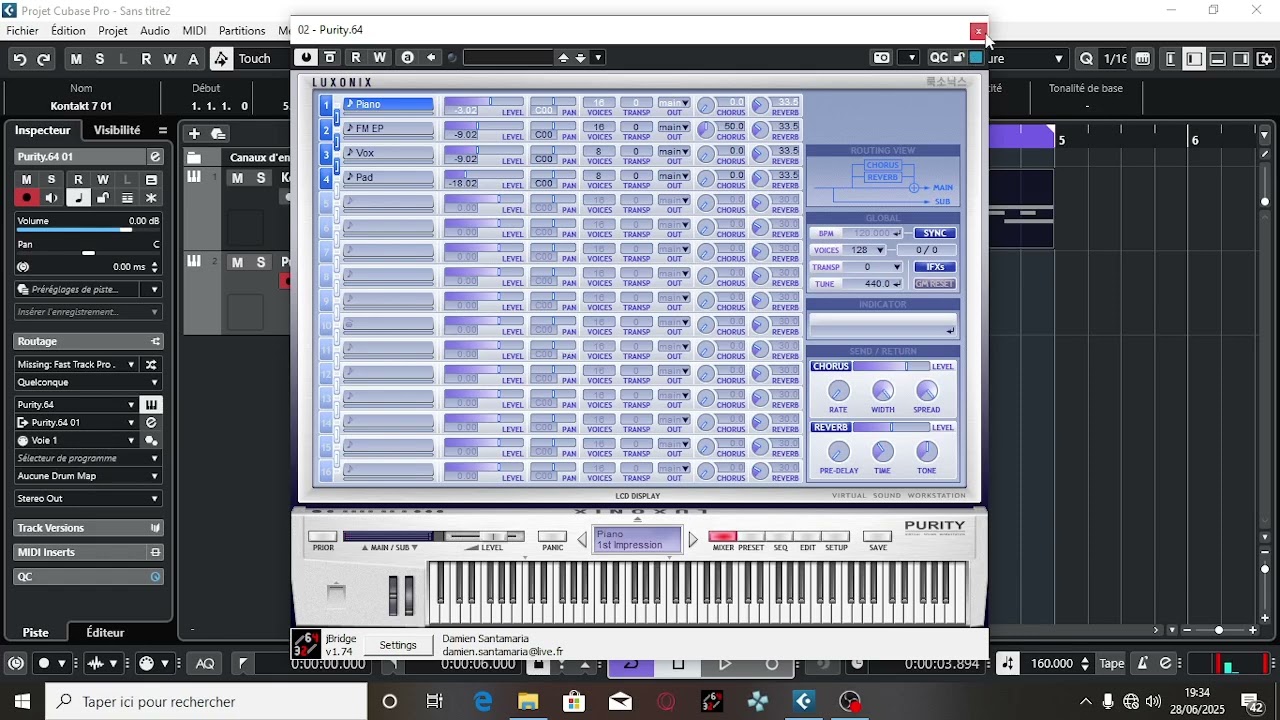Select the Vox channel name in mixer

[389, 153]
